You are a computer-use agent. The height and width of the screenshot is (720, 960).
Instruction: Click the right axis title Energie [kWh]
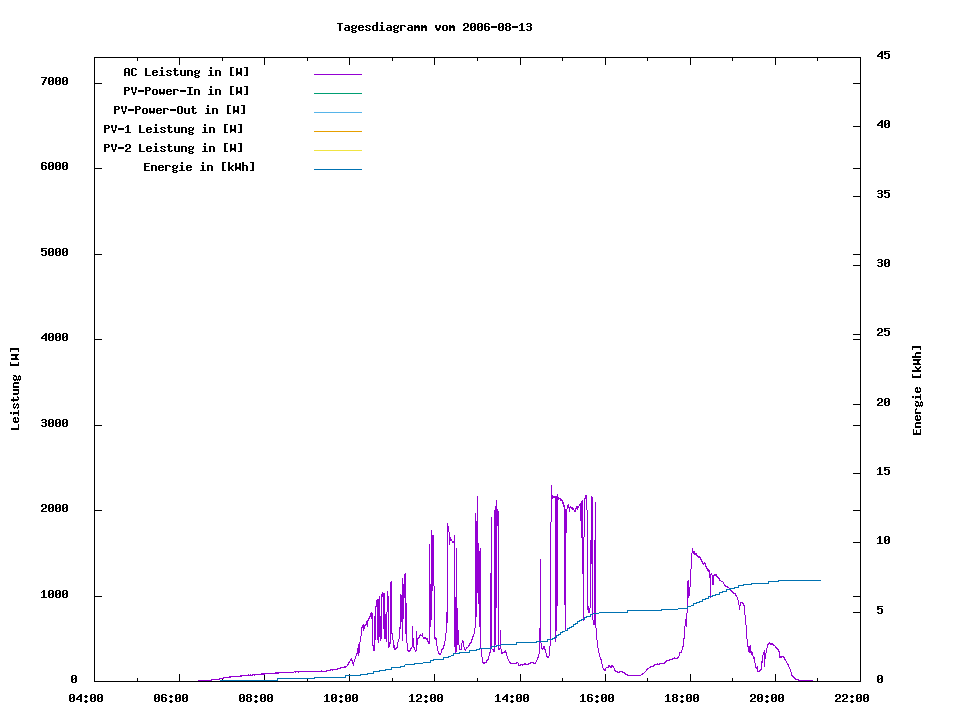918,390
